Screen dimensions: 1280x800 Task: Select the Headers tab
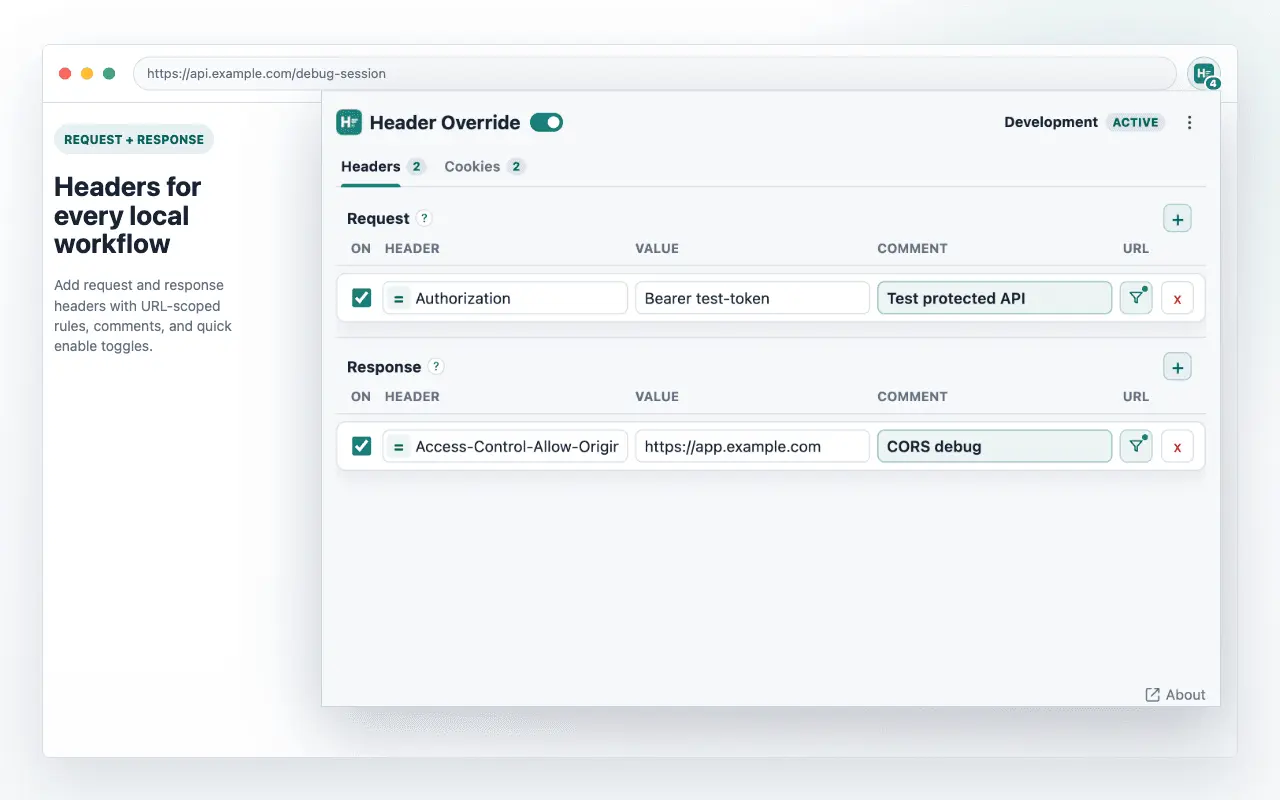point(383,166)
